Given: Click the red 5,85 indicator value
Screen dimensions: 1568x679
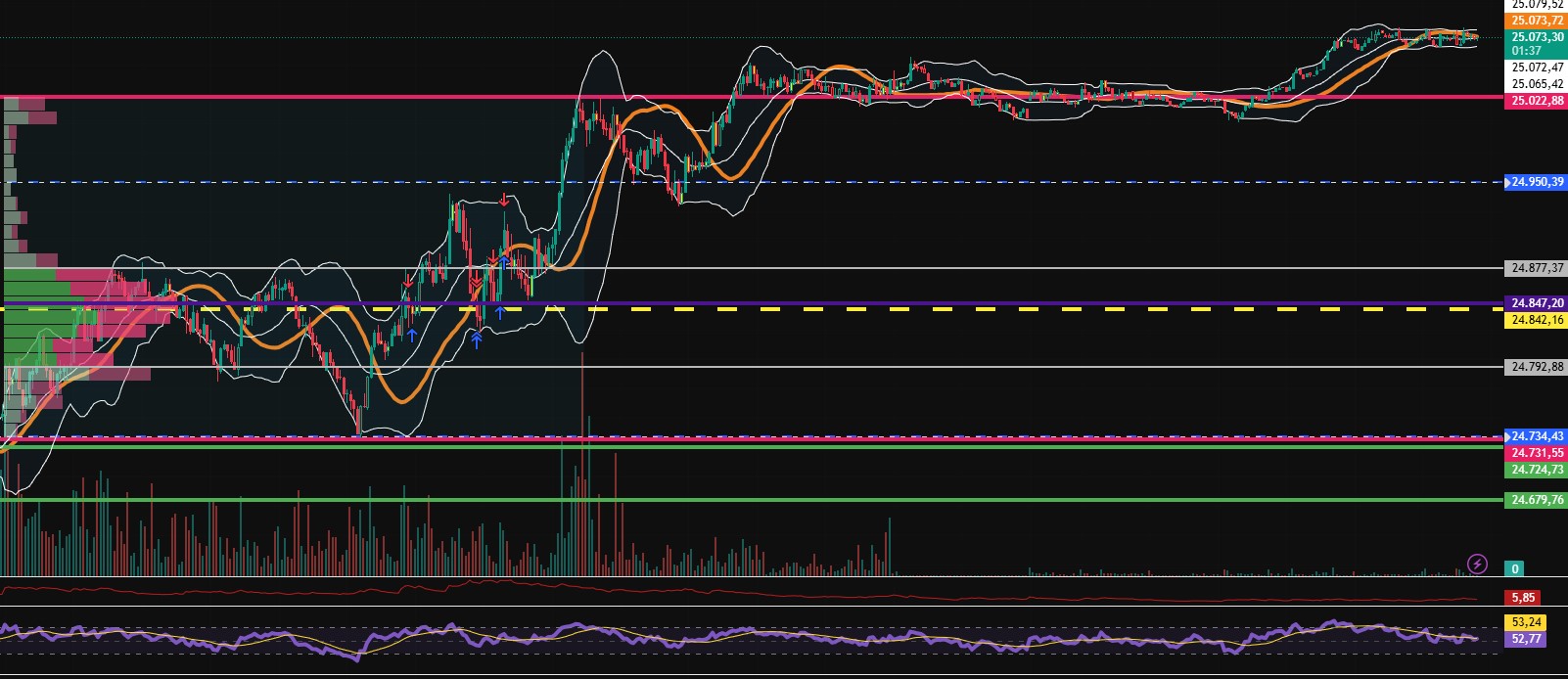Looking at the screenshot, I should coord(1522,597).
